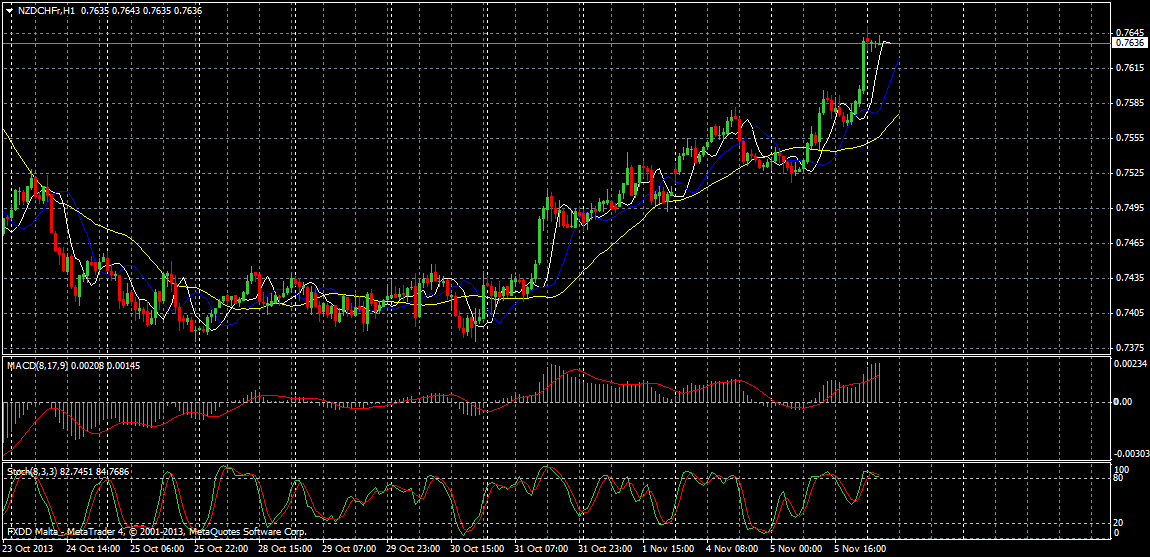Click the 0.7645 price axis label
This screenshot has height=557, width=1150.
(x=1130, y=32)
